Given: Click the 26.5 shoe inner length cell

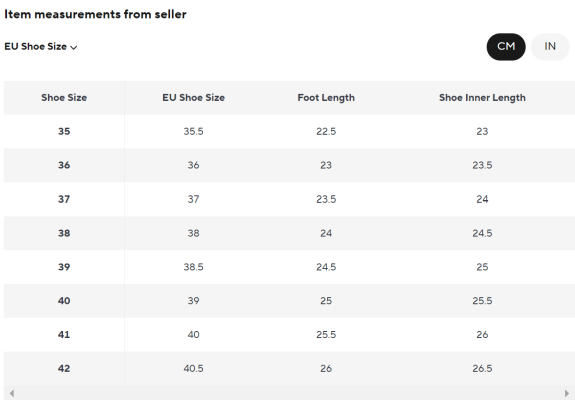Looking at the screenshot, I should tap(482, 368).
